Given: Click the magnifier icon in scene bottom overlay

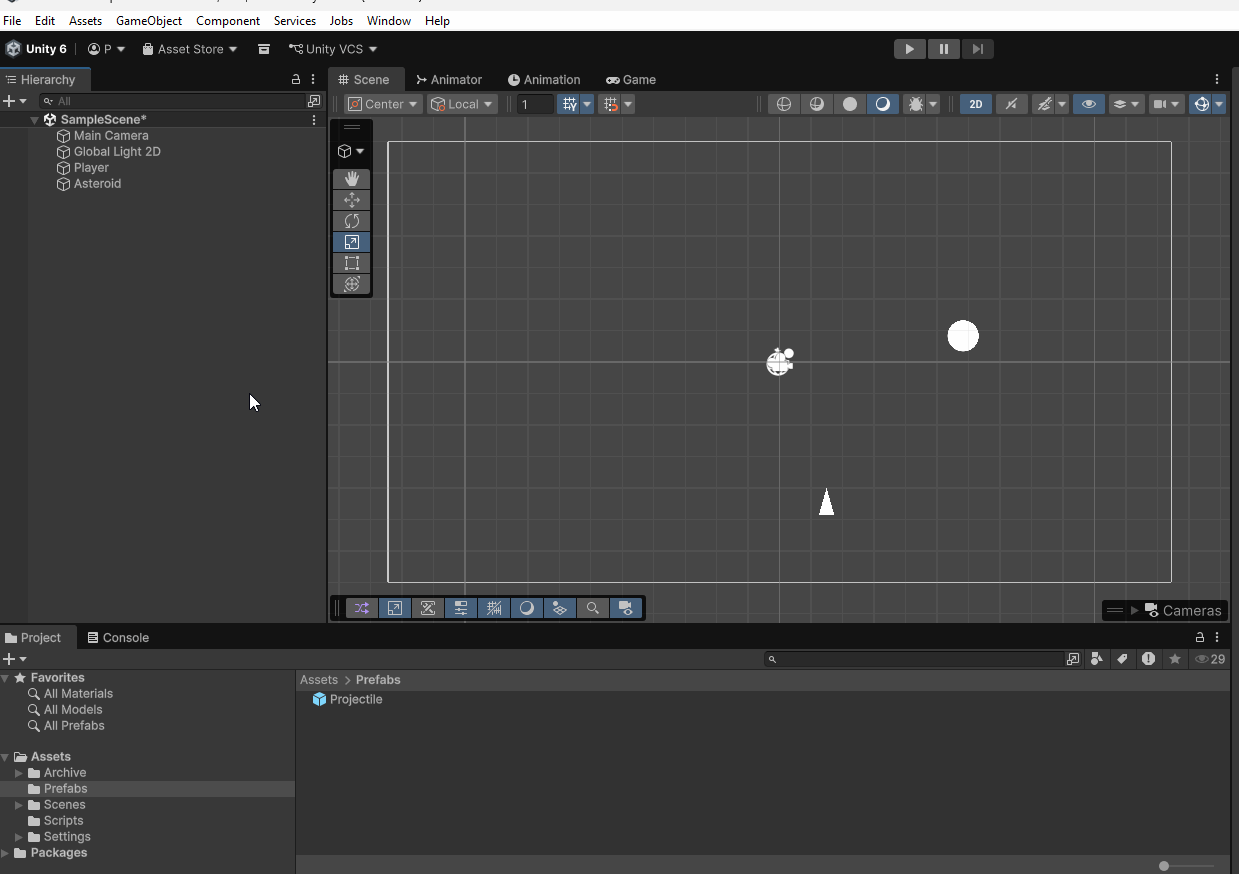Looking at the screenshot, I should point(593,608).
